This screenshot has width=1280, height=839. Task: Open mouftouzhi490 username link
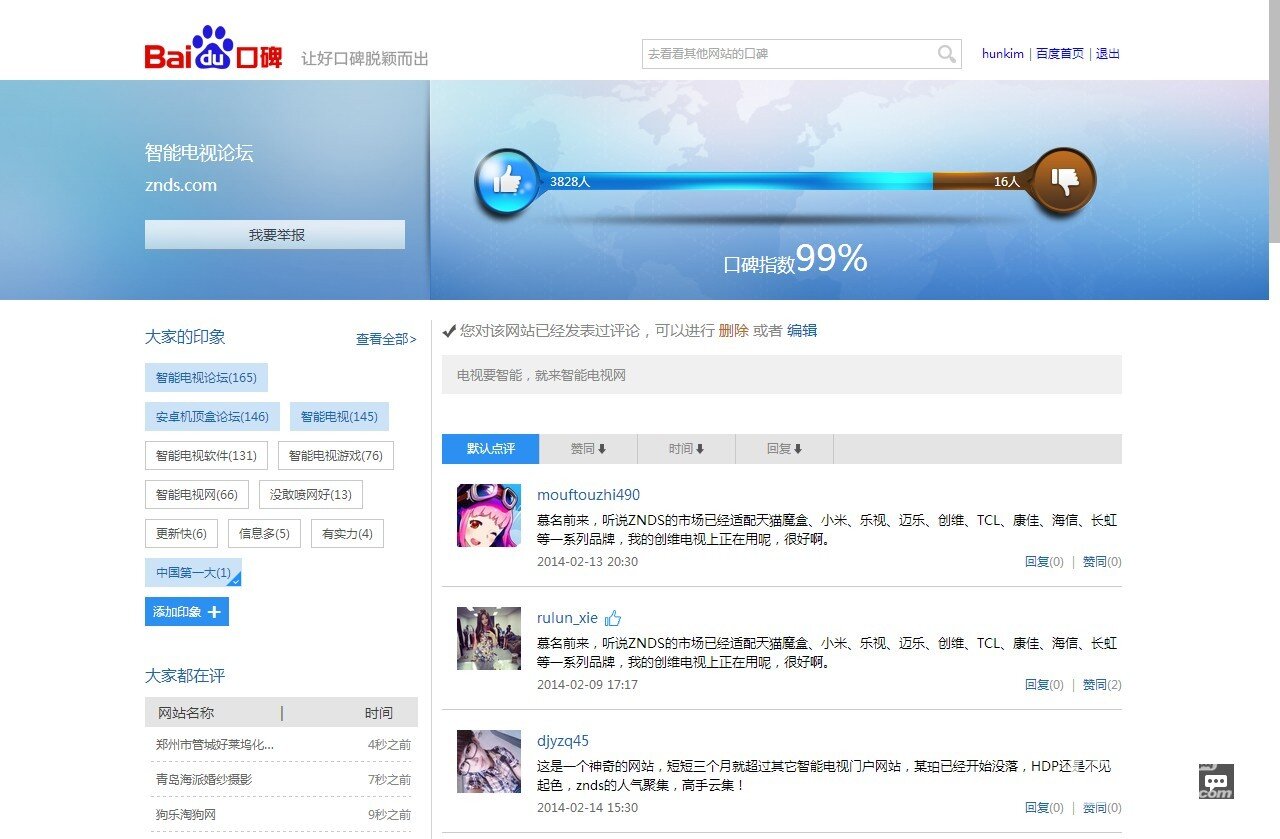[588, 495]
